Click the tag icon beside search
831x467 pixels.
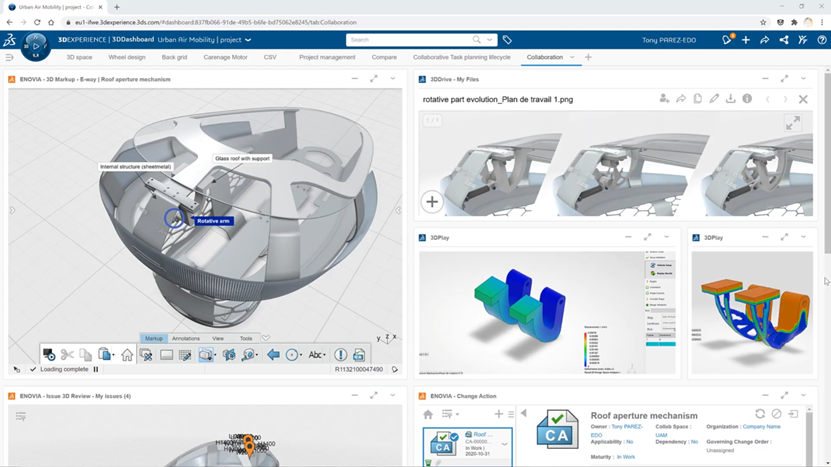click(507, 40)
